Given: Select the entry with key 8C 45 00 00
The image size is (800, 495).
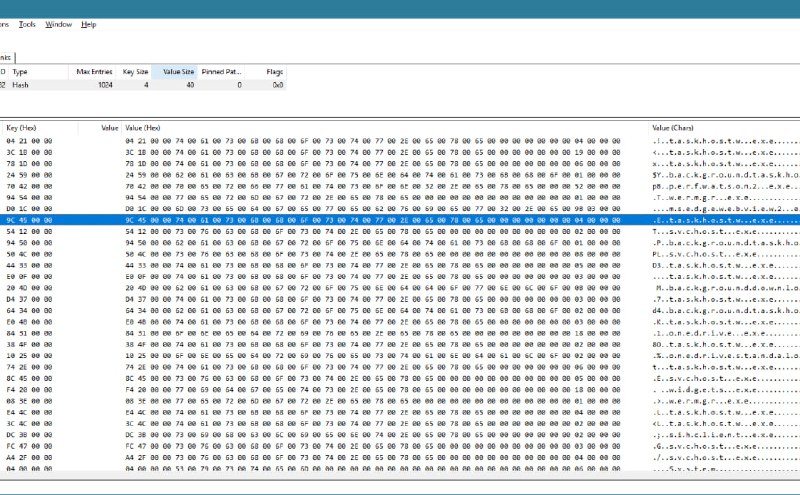Looking at the screenshot, I should point(29,379).
